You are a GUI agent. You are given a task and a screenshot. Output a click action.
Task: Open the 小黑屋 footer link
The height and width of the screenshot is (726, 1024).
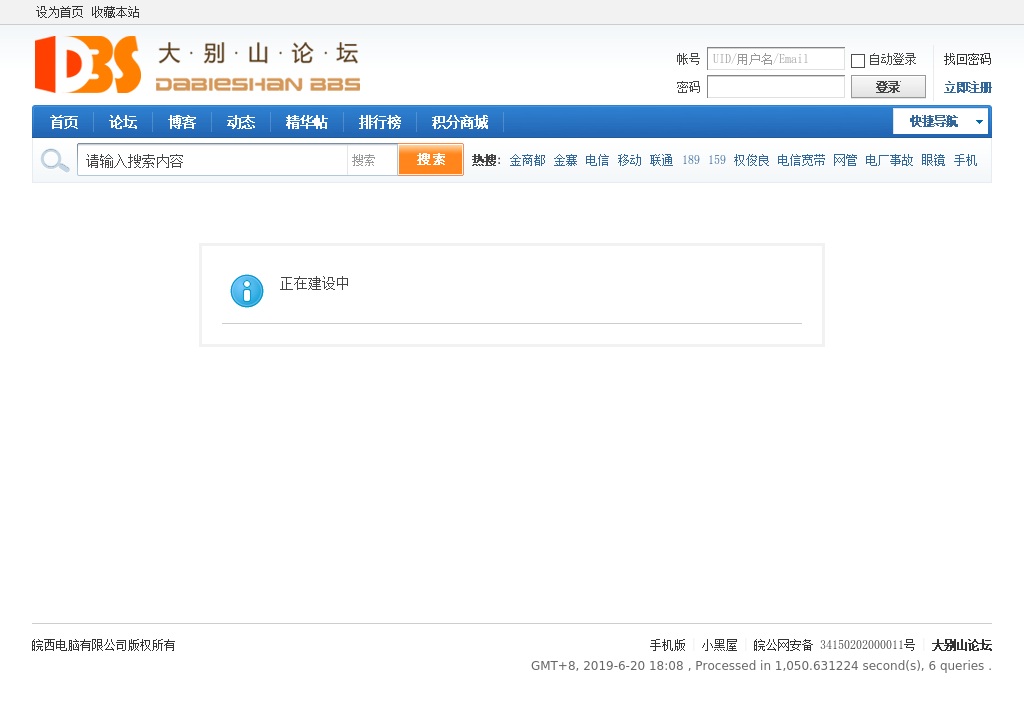719,645
